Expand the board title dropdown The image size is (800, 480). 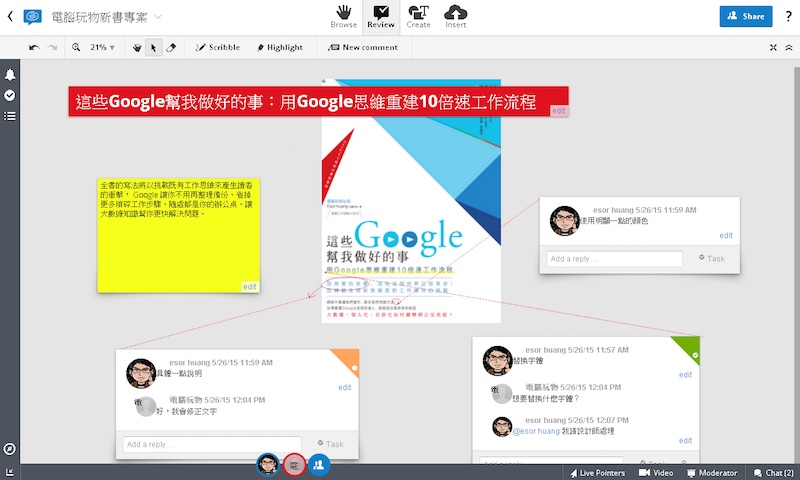click(158, 17)
